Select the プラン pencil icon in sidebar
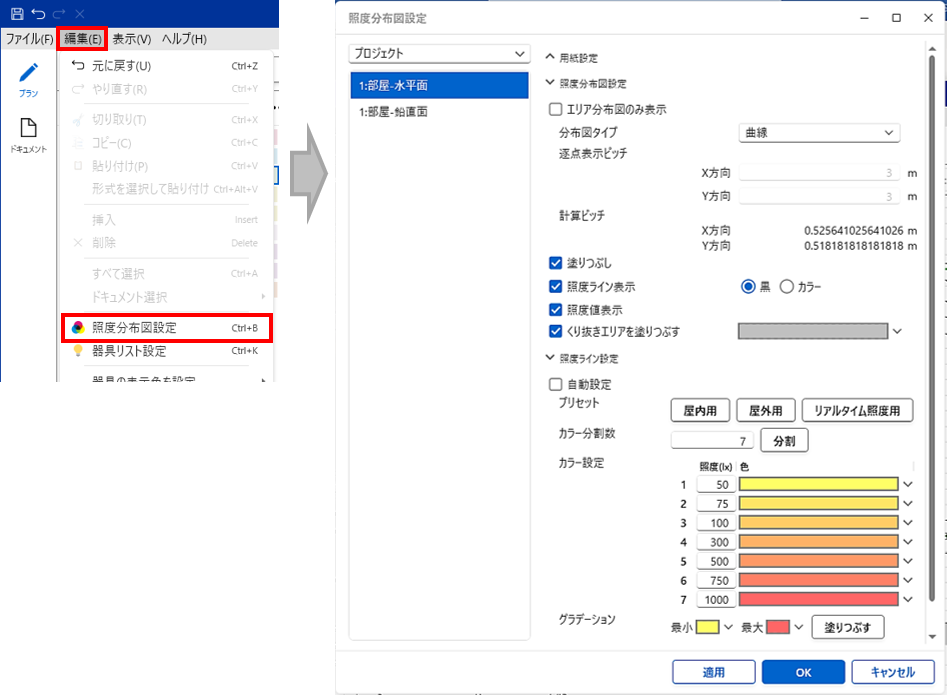This screenshot has width=948, height=695. tap(29, 73)
